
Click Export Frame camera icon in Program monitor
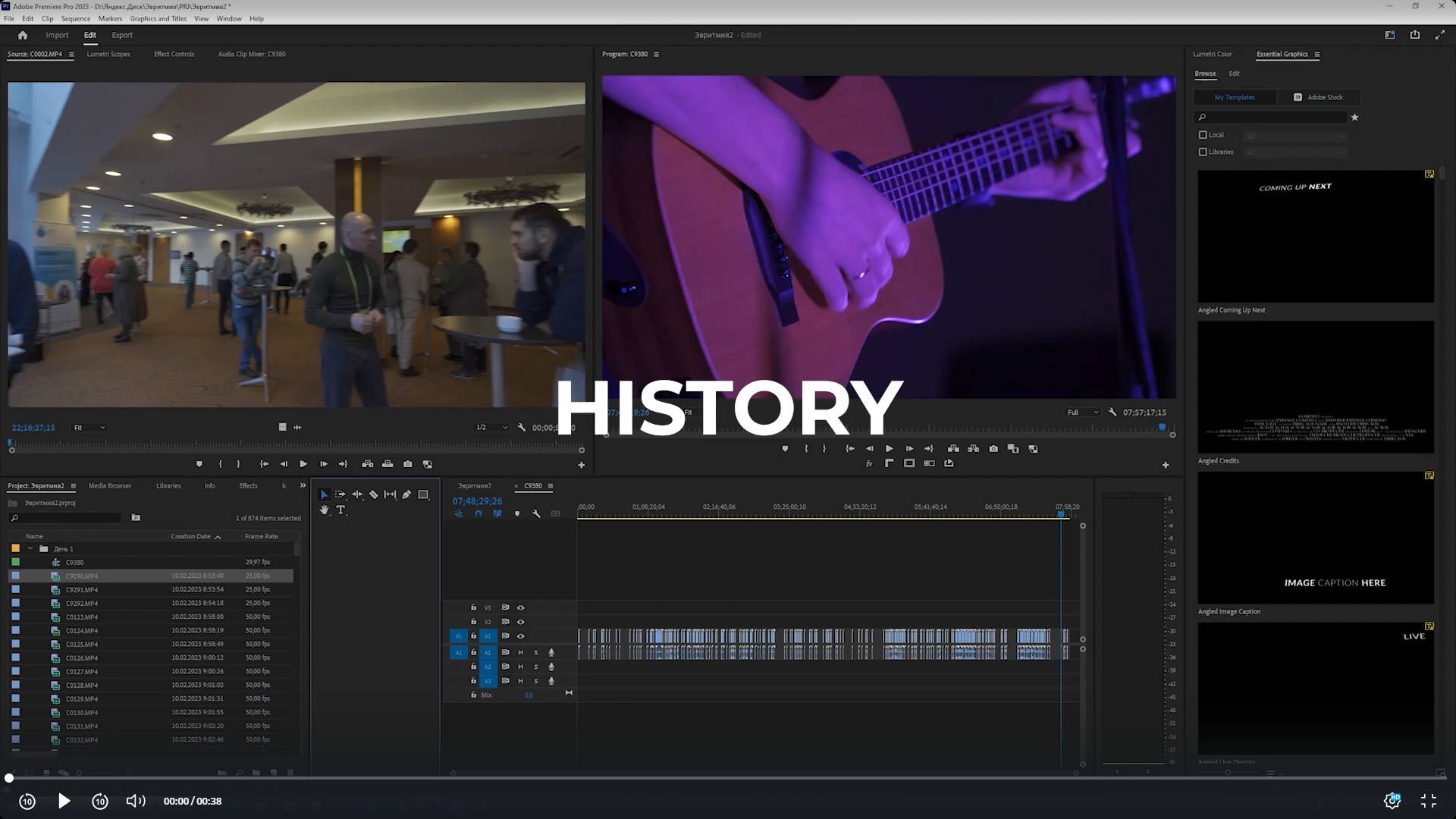point(993,449)
